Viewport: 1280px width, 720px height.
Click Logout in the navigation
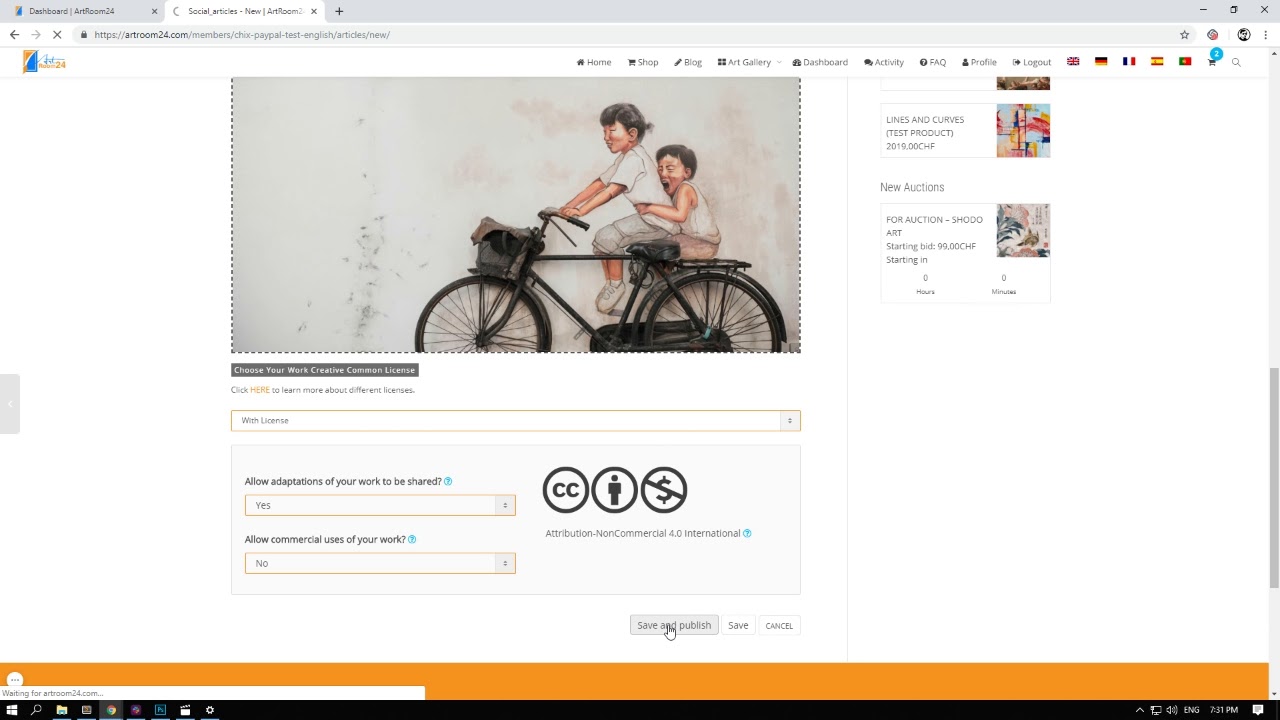[x=1032, y=62]
